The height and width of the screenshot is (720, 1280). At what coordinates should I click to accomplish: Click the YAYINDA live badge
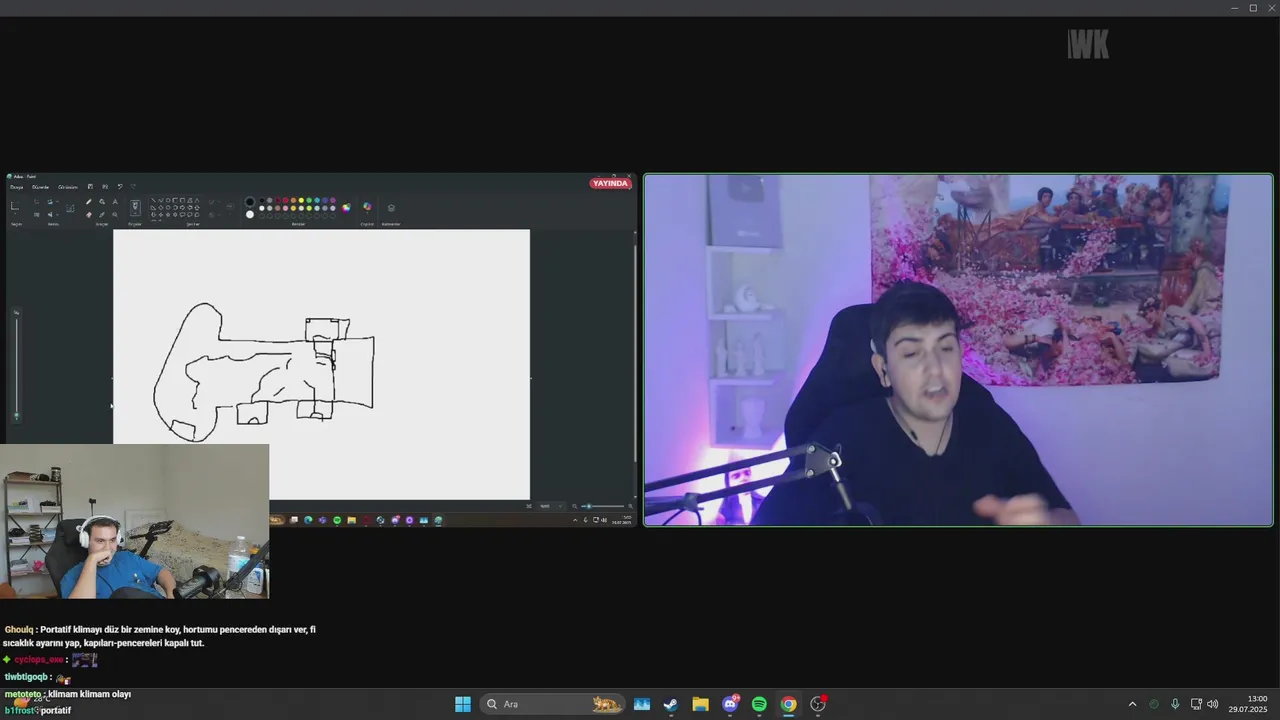click(610, 183)
